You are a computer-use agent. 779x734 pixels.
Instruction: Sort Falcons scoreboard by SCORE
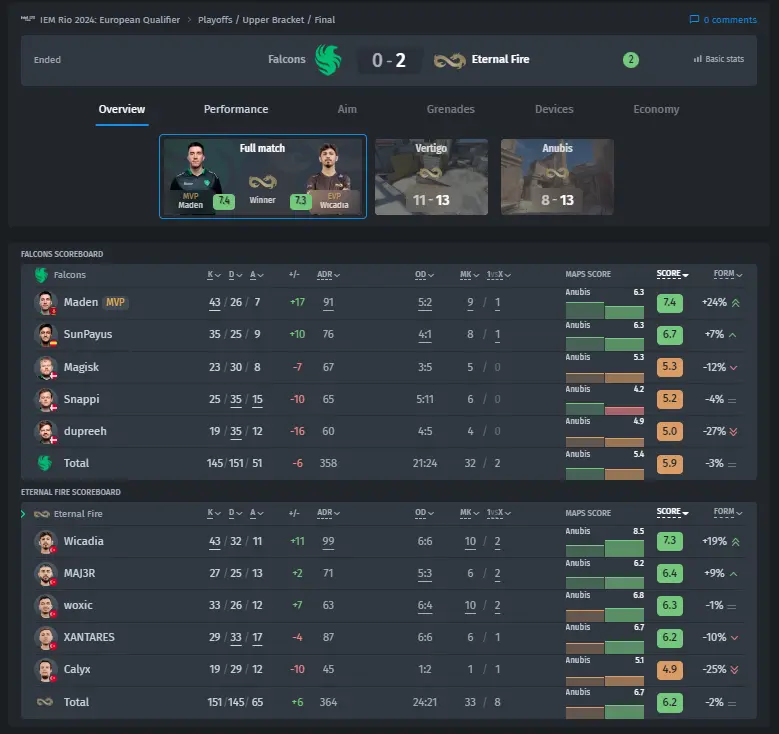tap(672, 274)
